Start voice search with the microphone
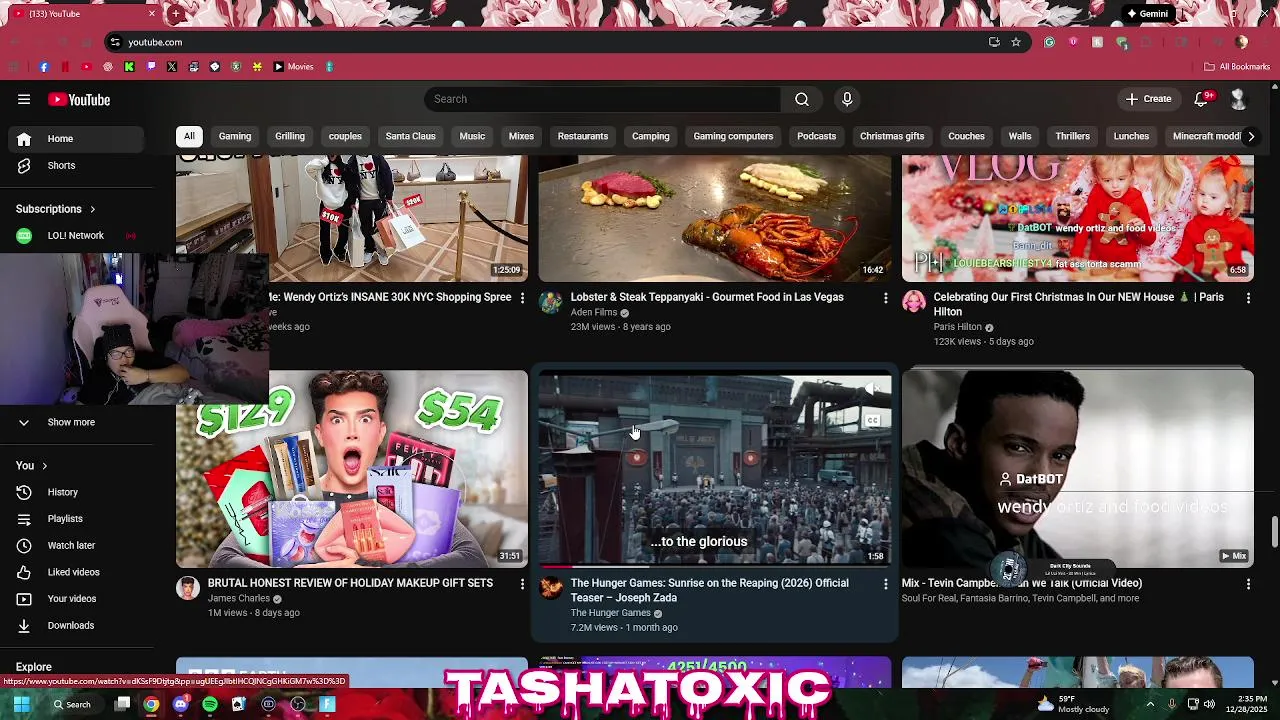Viewport: 1280px width, 720px height. click(847, 99)
